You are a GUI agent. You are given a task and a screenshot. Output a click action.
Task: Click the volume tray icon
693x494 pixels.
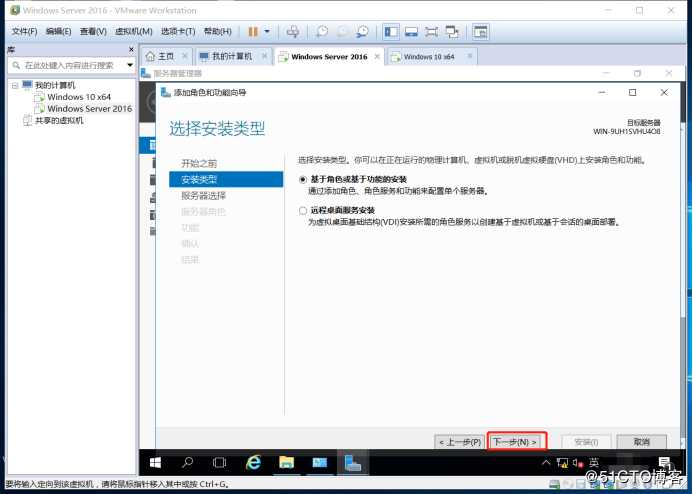point(578,463)
